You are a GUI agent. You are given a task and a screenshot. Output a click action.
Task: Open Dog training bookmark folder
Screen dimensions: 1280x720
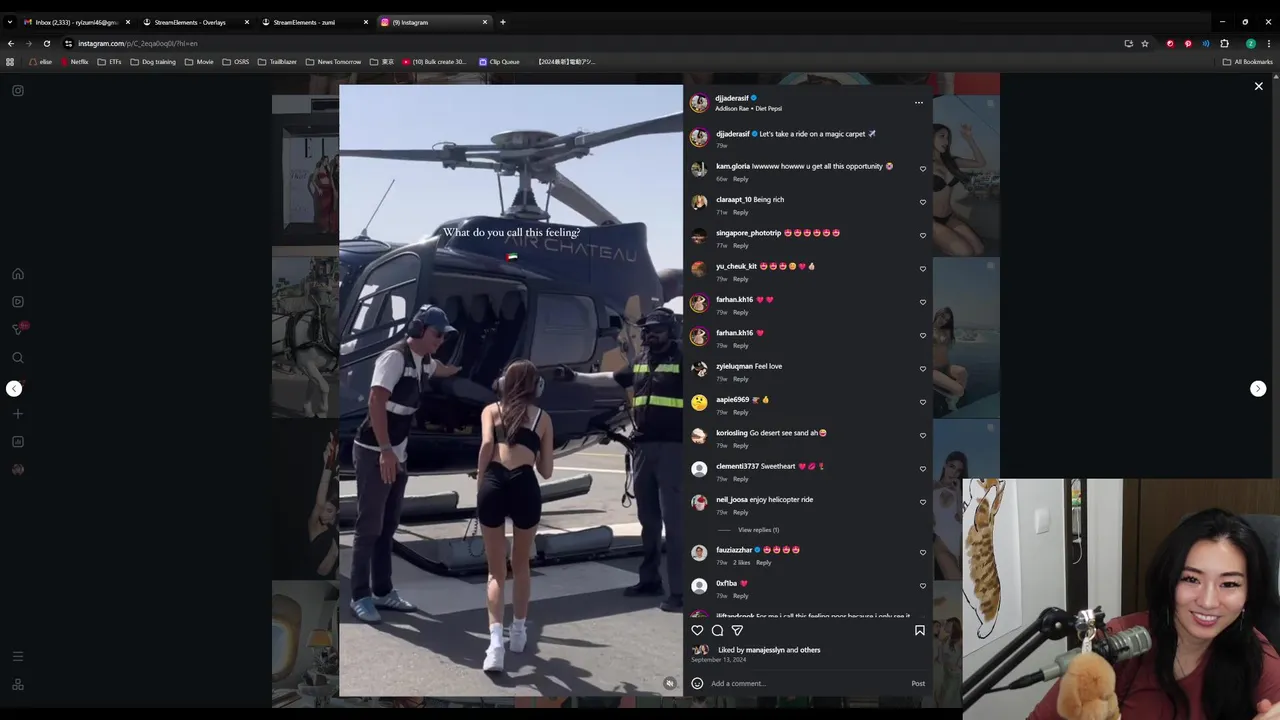pos(153,62)
